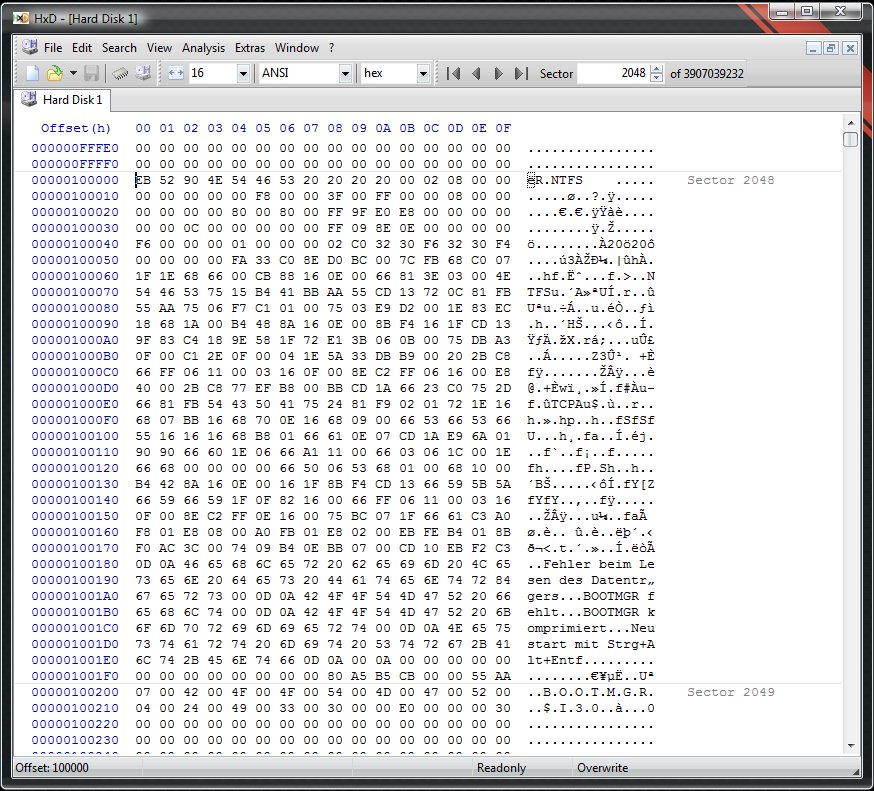Viewport: 874px width, 791px height.
Task: Restore the inner document window
Action: 831,48
